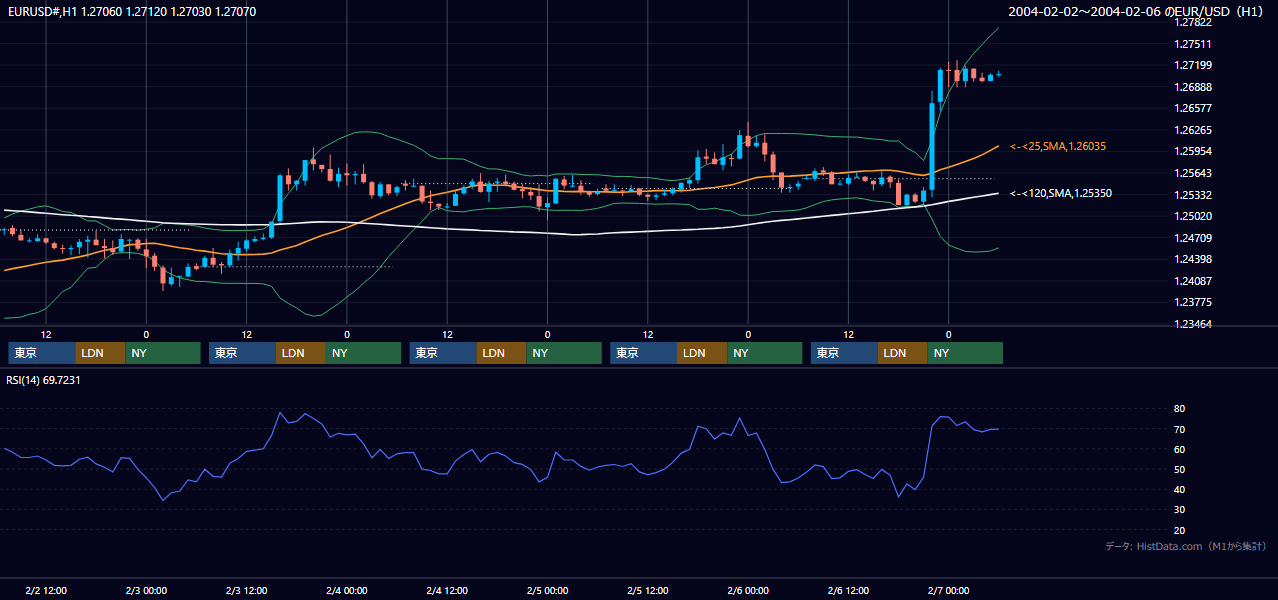Click RSI scale level 30

(x=1180, y=510)
